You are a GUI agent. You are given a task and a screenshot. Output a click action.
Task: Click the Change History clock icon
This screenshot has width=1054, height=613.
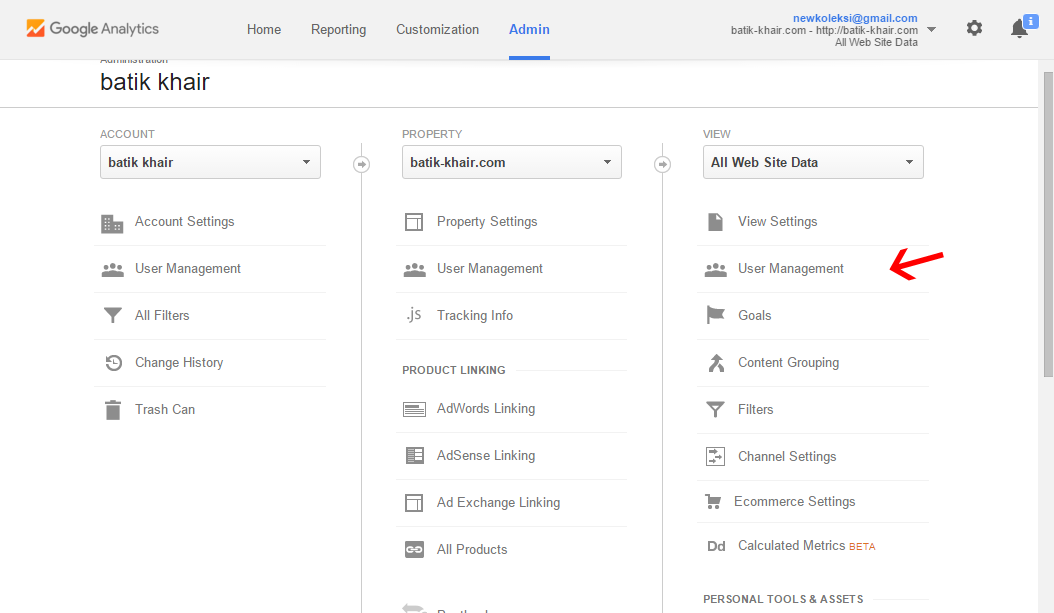[x=114, y=363]
